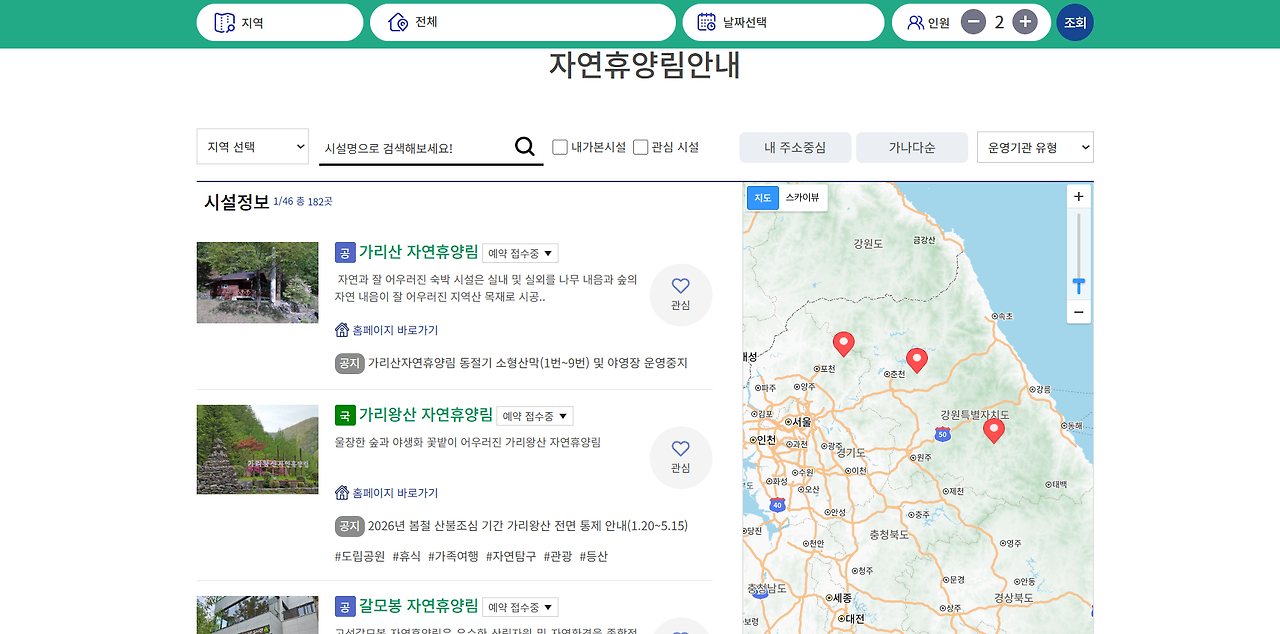1280x634 pixels.
Task: Open the 지역 region selector in top bar
Action: pos(280,22)
